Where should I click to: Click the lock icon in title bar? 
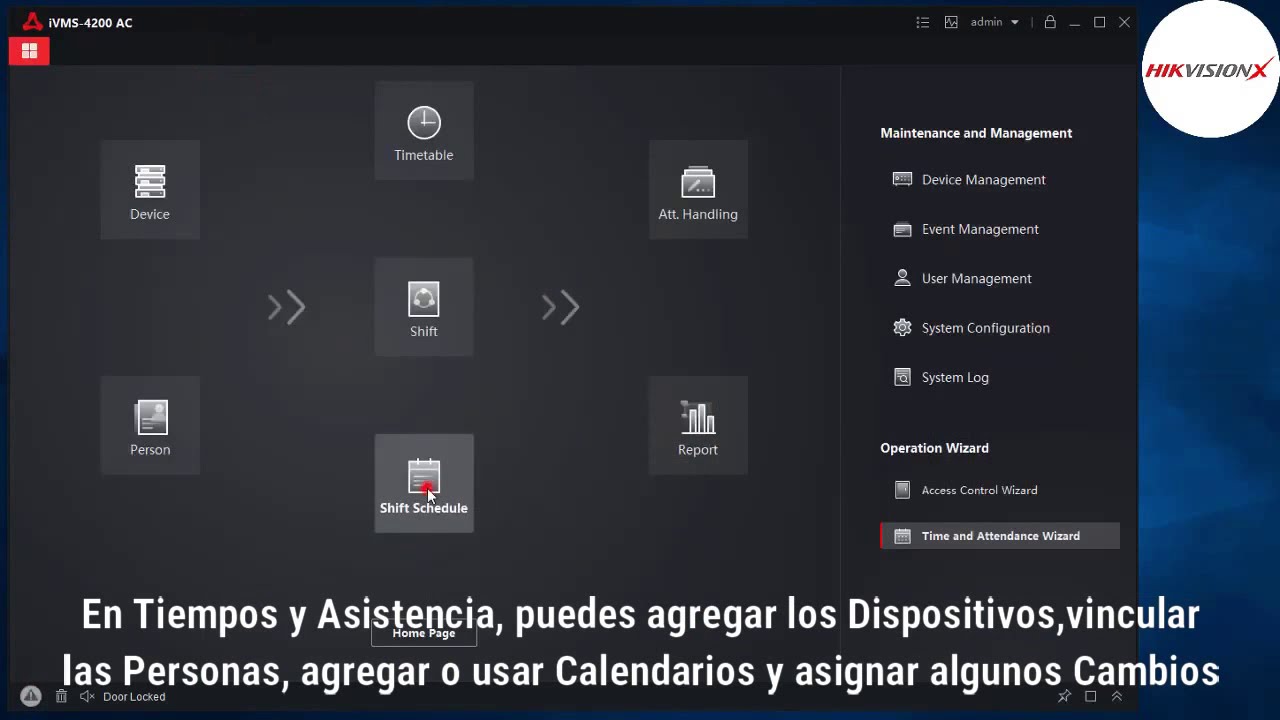pos(1050,22)
